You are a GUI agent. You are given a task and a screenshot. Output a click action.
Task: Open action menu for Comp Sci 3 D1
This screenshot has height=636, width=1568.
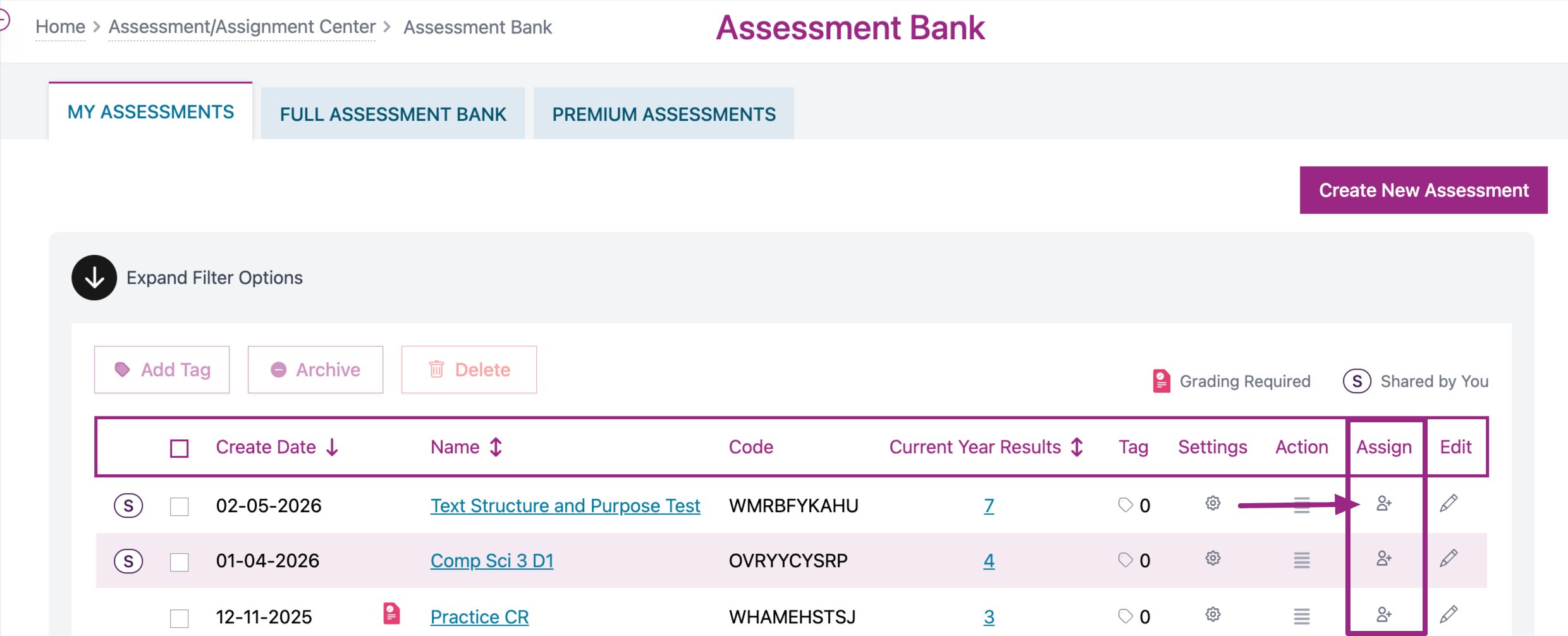coord(1301,560)
